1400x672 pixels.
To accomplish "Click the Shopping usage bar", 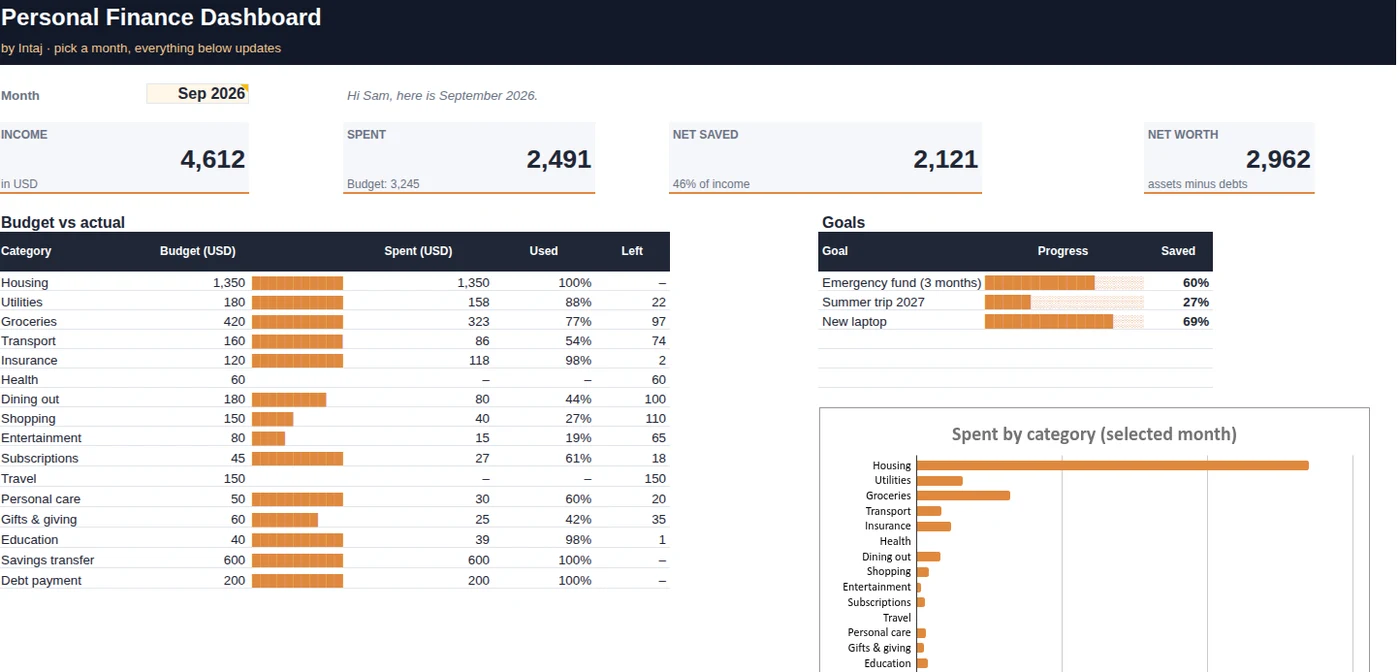I will tap(272, 419).
